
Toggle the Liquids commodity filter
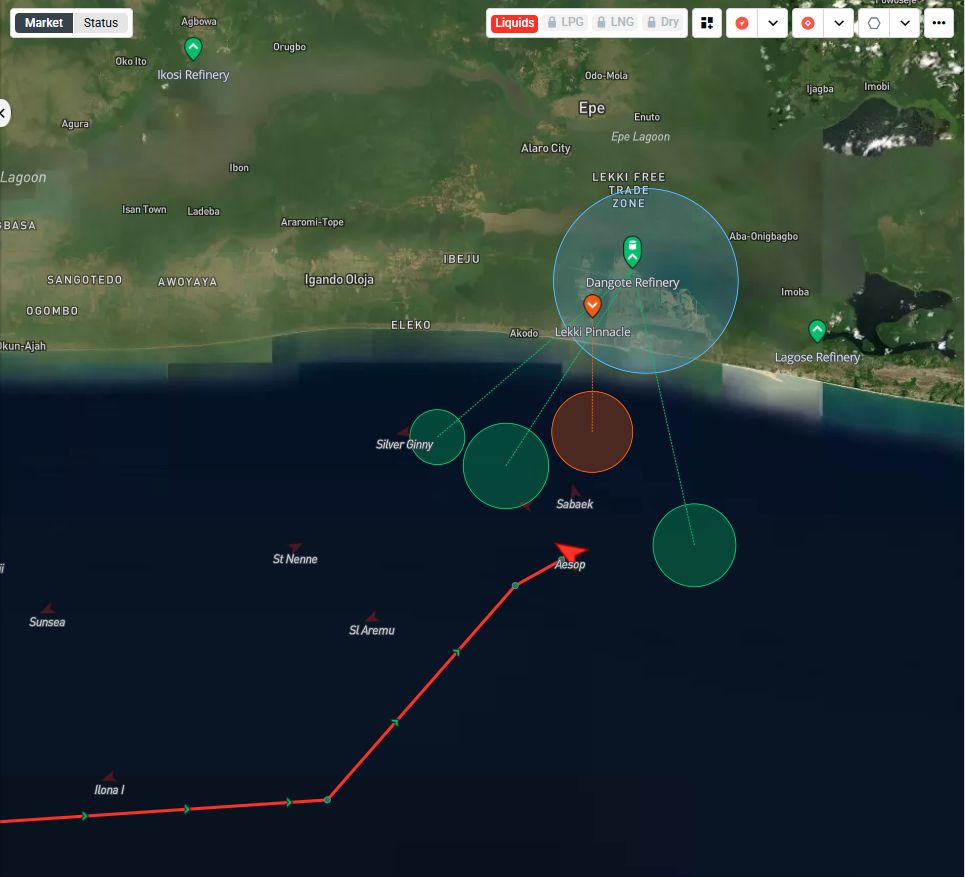pyautogui.click(x=515, y=23)
